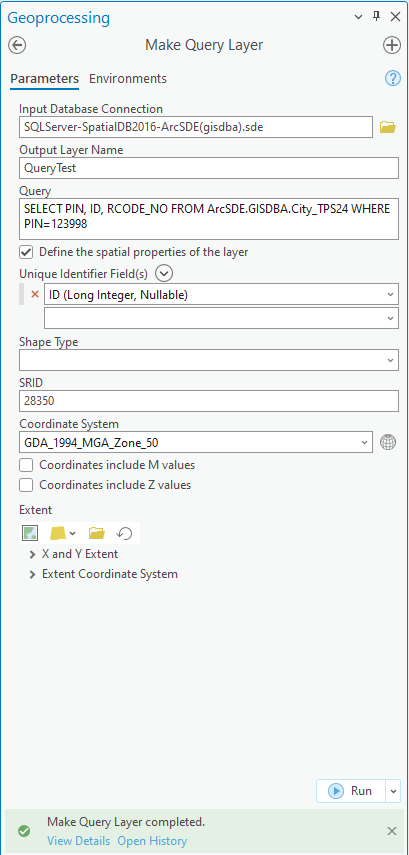Viewport: 409px width, 855px height.
Task: Browse for input database connection folder
Action: 388,127
